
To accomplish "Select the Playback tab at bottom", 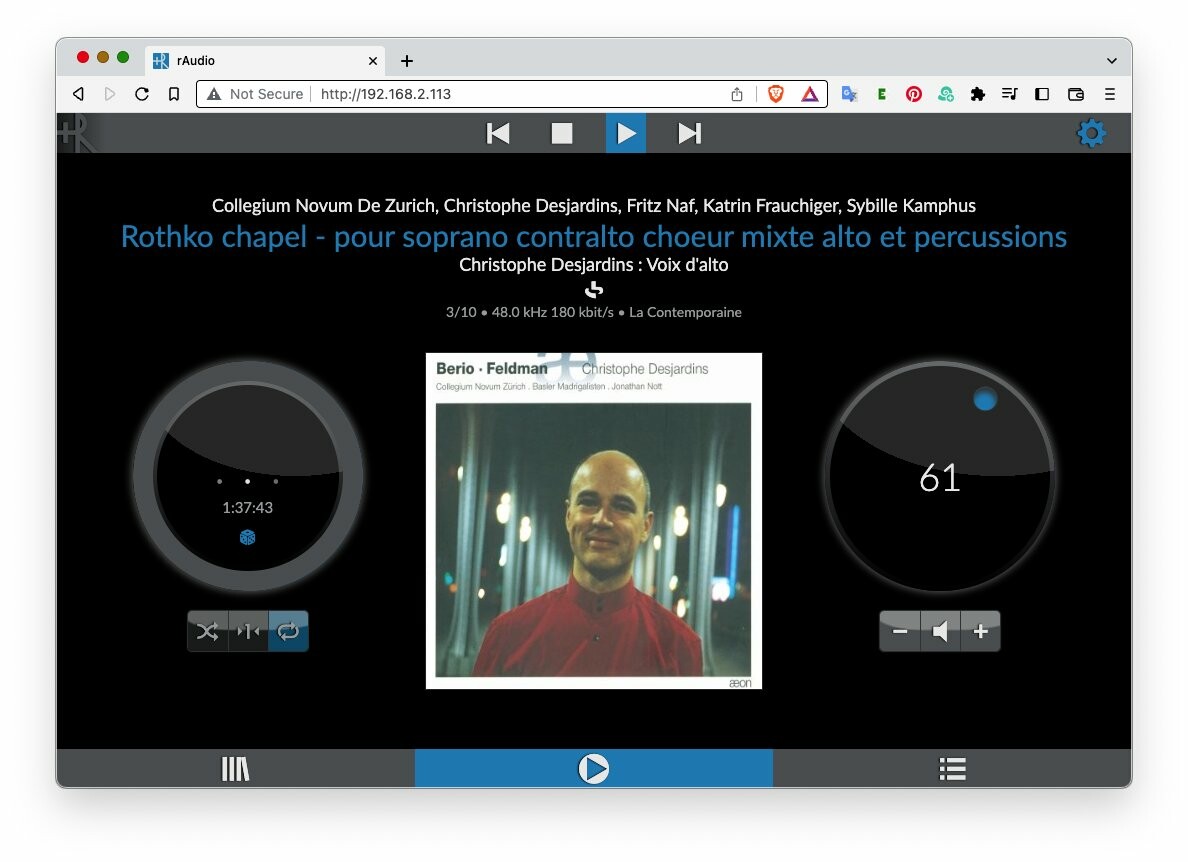I will point(593,769).
